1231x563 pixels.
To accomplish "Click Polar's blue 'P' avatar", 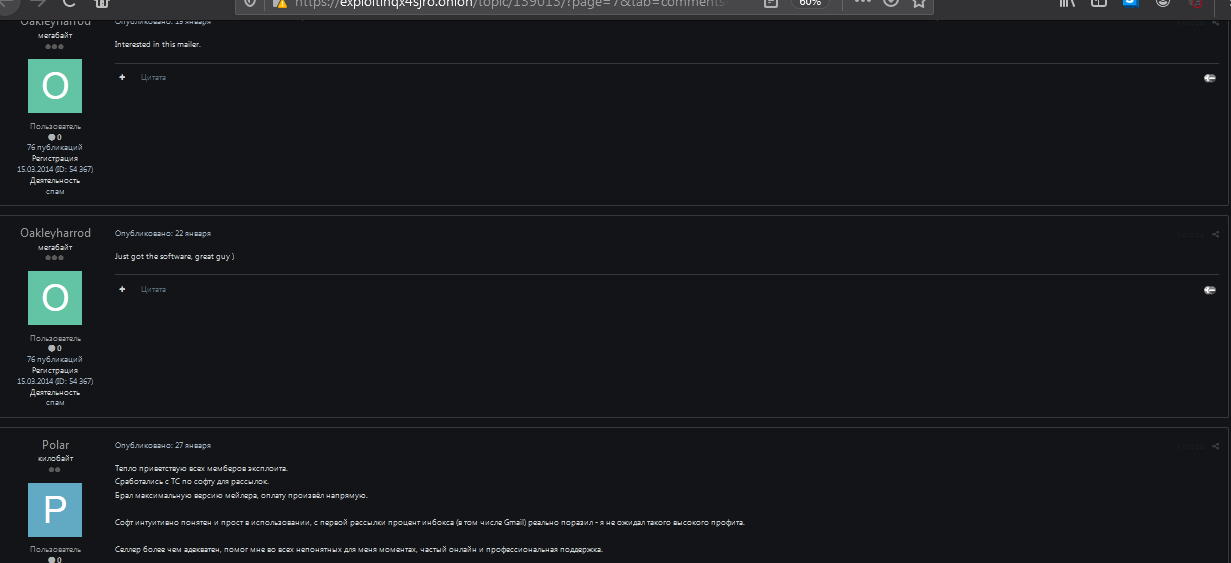I will pyautogui.click(x=55, y=510).
